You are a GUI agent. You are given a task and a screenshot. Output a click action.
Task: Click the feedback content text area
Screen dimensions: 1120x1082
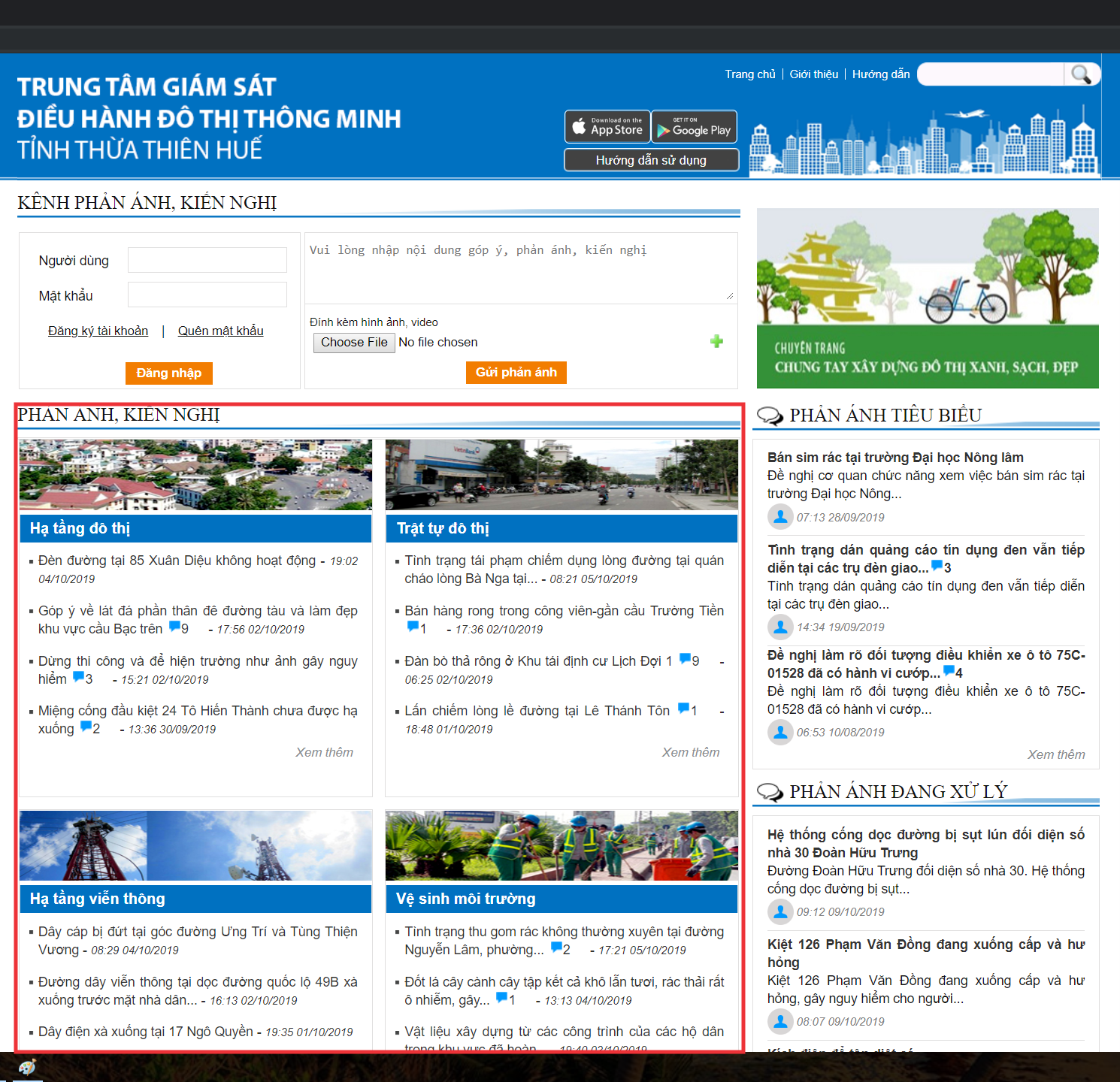tap(521, 269)
